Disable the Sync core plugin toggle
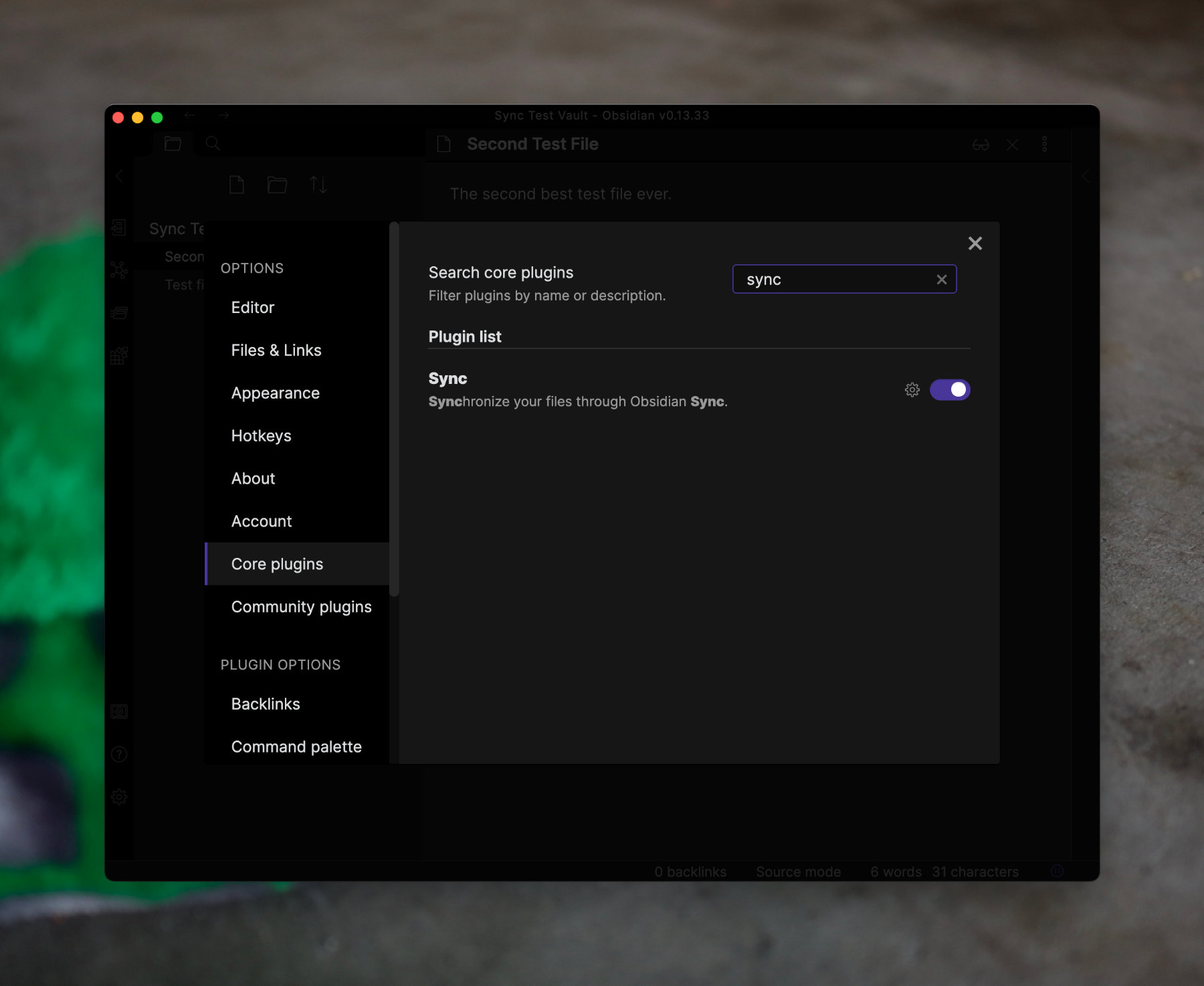Viewport: 1204px width, 986px height. (x=950, y=389)
